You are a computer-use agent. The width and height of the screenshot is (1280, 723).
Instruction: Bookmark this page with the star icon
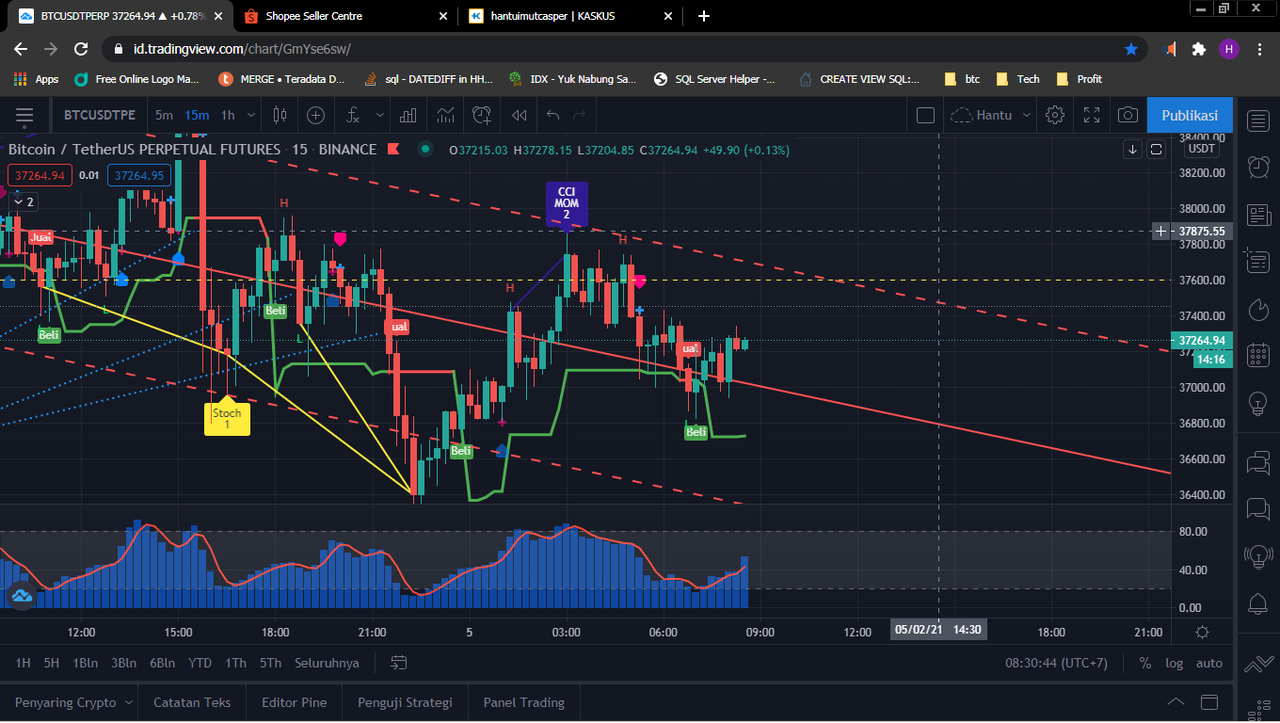[1131, 48]
